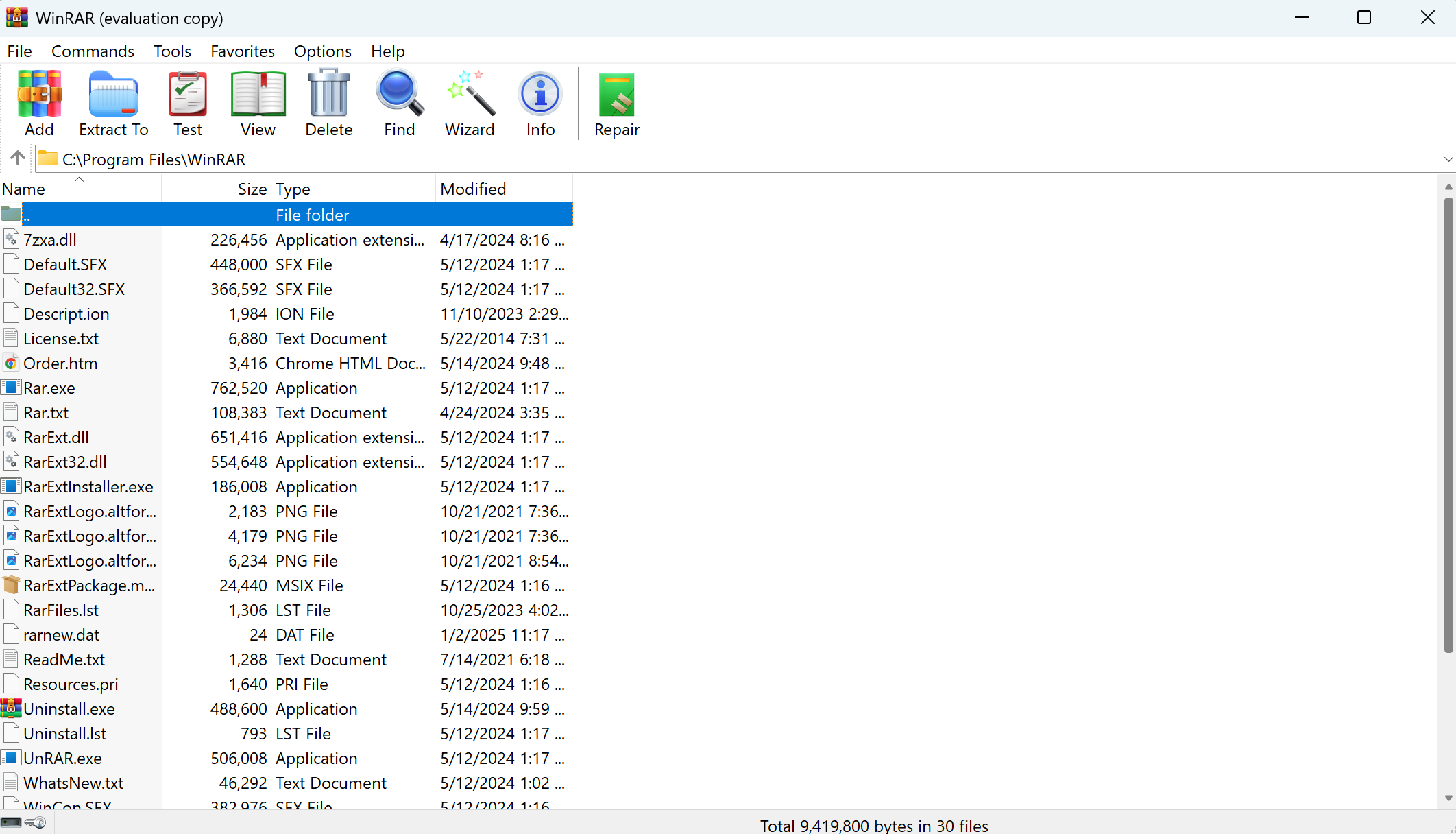This screenshot has width=1456, height=834.
Task: Click the password key icon in status bar
Action: 36,822
